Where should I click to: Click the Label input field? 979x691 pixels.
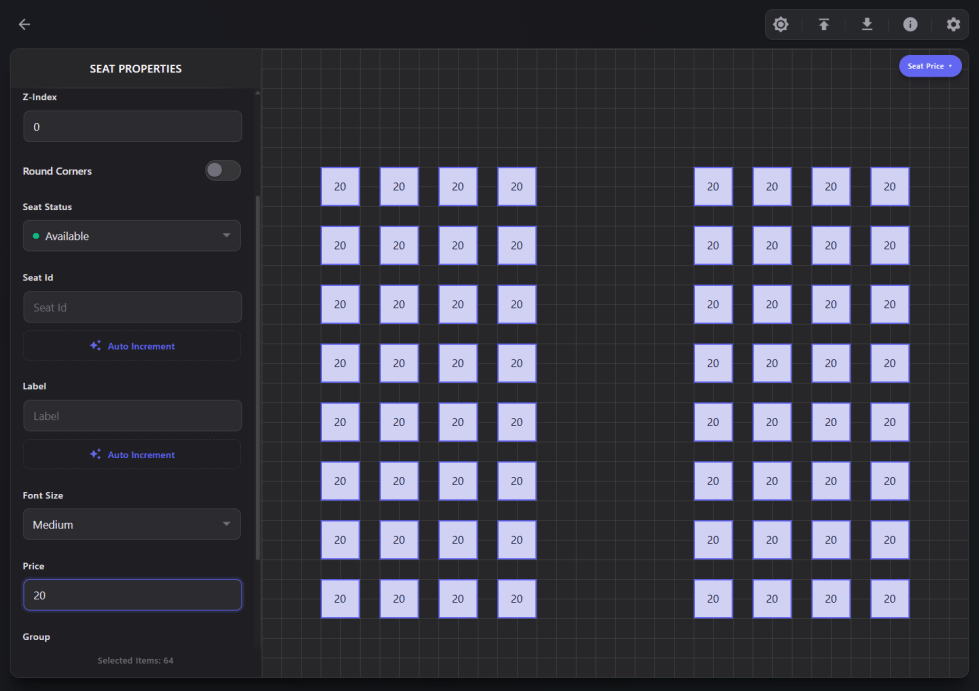(x=132, y=416)
